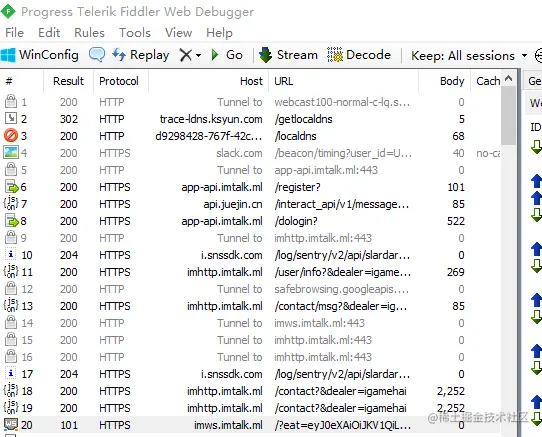Click the WinConfig toolbar button
Viewport: 542px width, 437px height.
point(40,55)
